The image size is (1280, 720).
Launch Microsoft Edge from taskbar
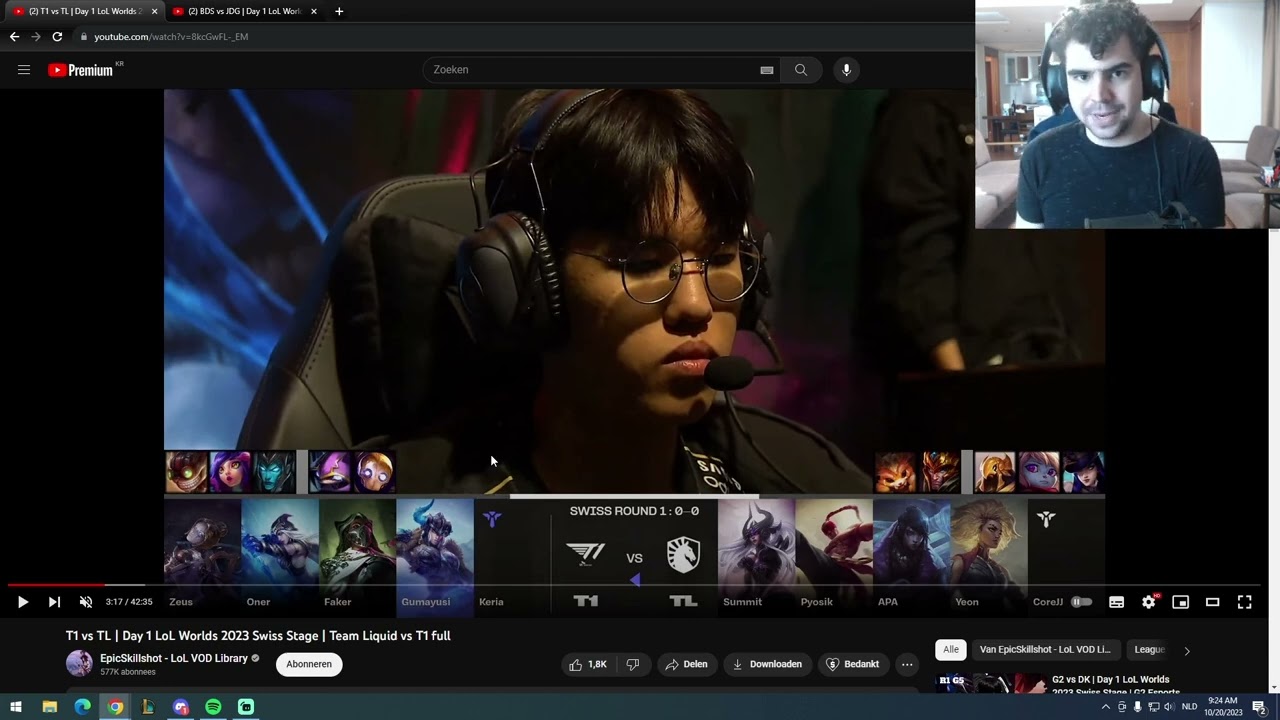tap(83, 707)
